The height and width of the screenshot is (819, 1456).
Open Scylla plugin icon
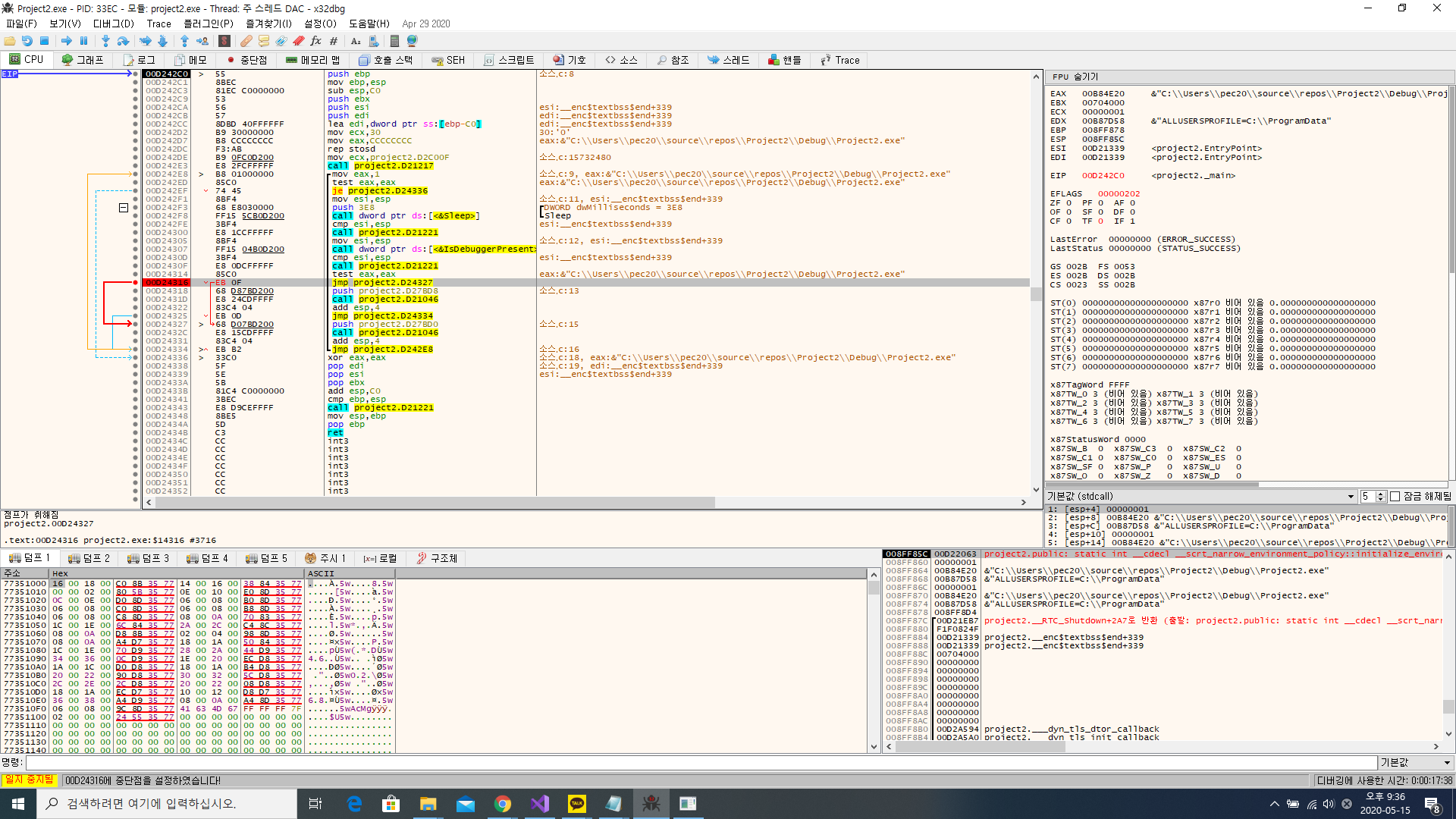click(224, 41)
